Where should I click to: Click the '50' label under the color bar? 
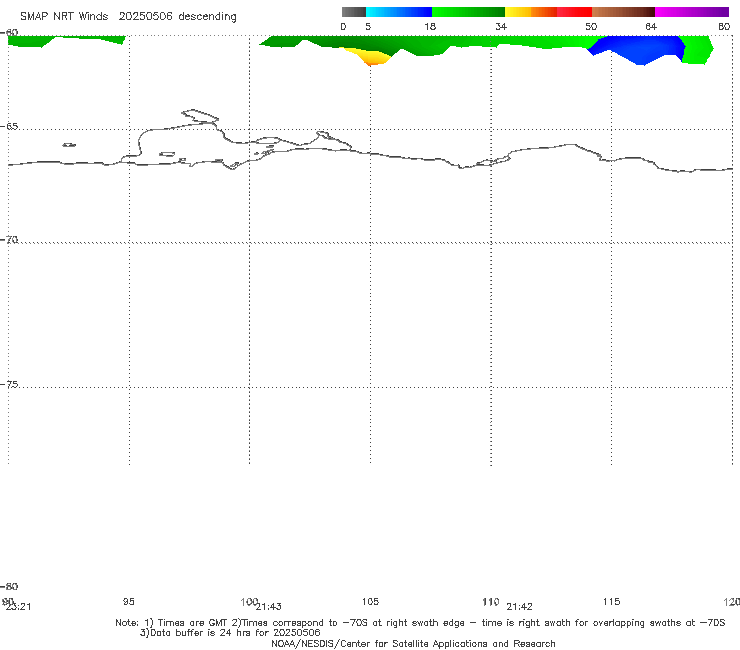pos(591,26)
